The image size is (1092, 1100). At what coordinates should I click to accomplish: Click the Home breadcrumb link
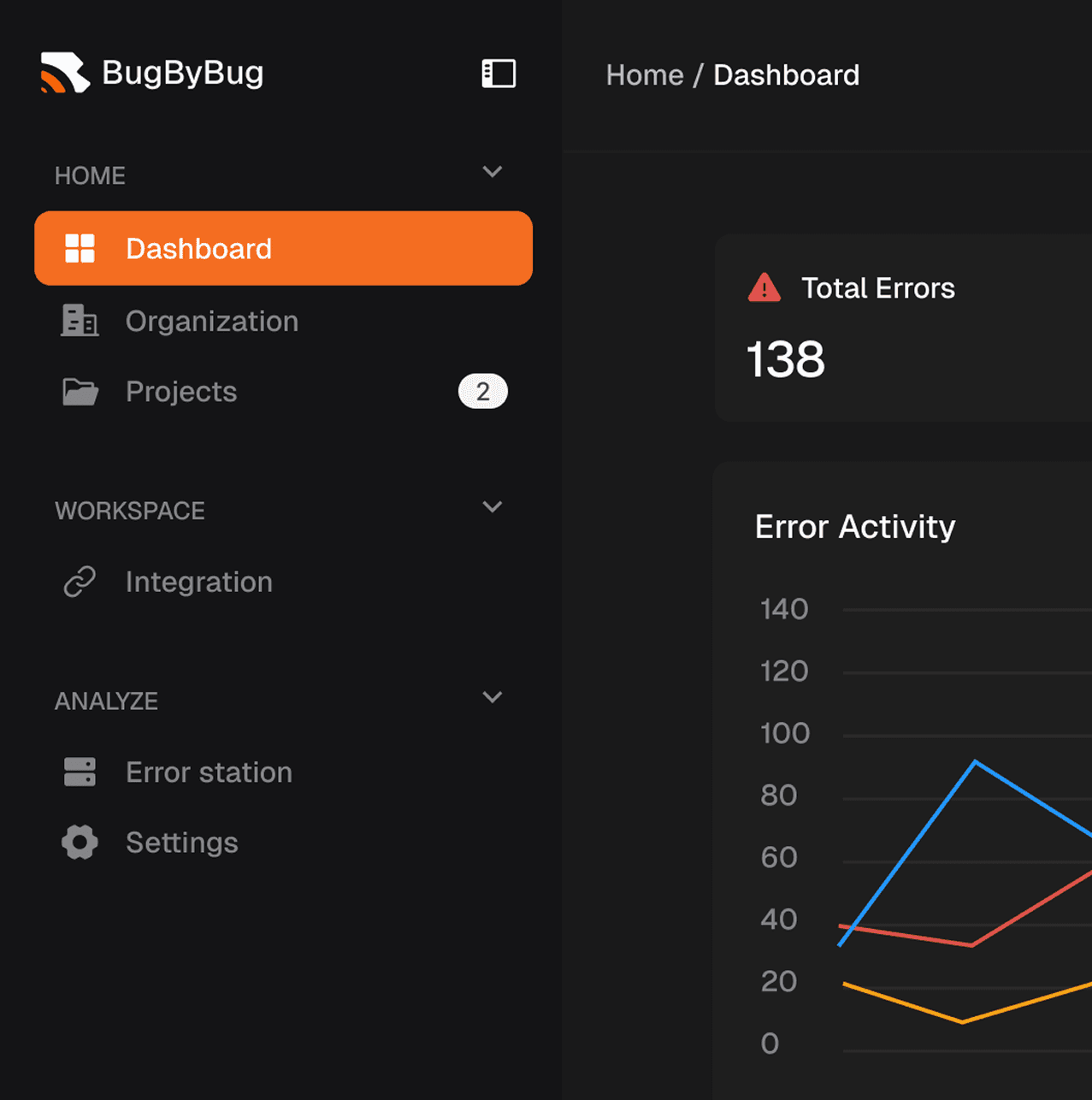pyautogui.click(x=645, y=75)
